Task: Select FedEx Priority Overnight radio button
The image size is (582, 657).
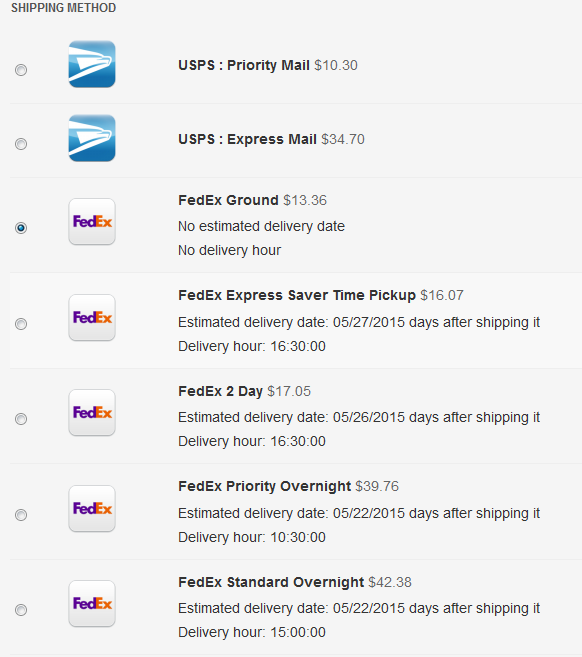Action: coord(21,515)
